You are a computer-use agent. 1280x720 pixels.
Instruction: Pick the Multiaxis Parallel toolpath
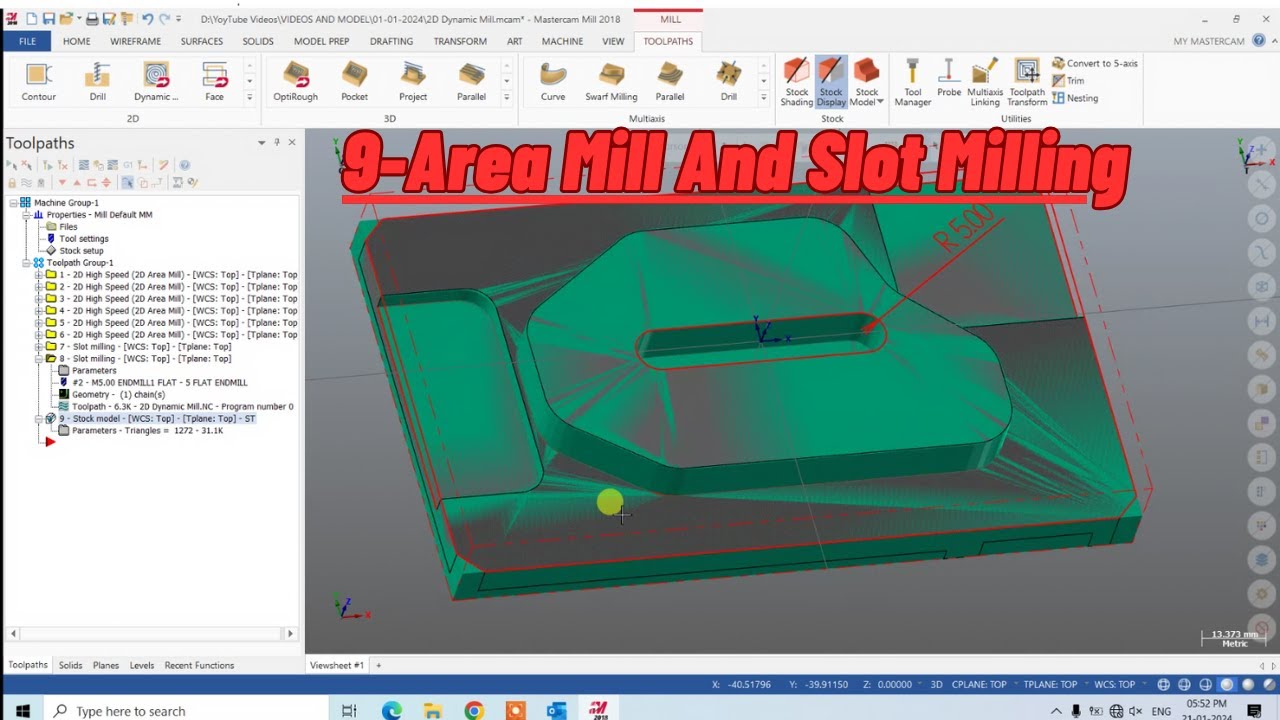tap(670, 81)
